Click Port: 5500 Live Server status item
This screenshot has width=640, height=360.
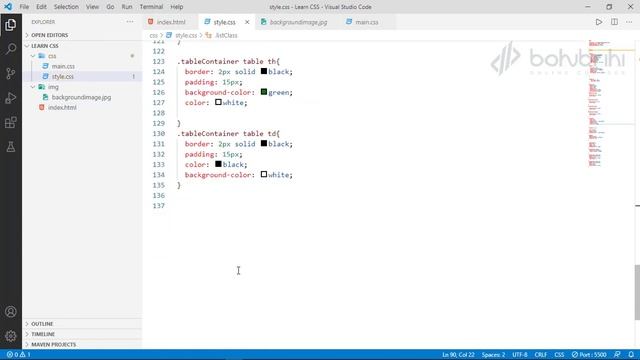pos(589,355)
